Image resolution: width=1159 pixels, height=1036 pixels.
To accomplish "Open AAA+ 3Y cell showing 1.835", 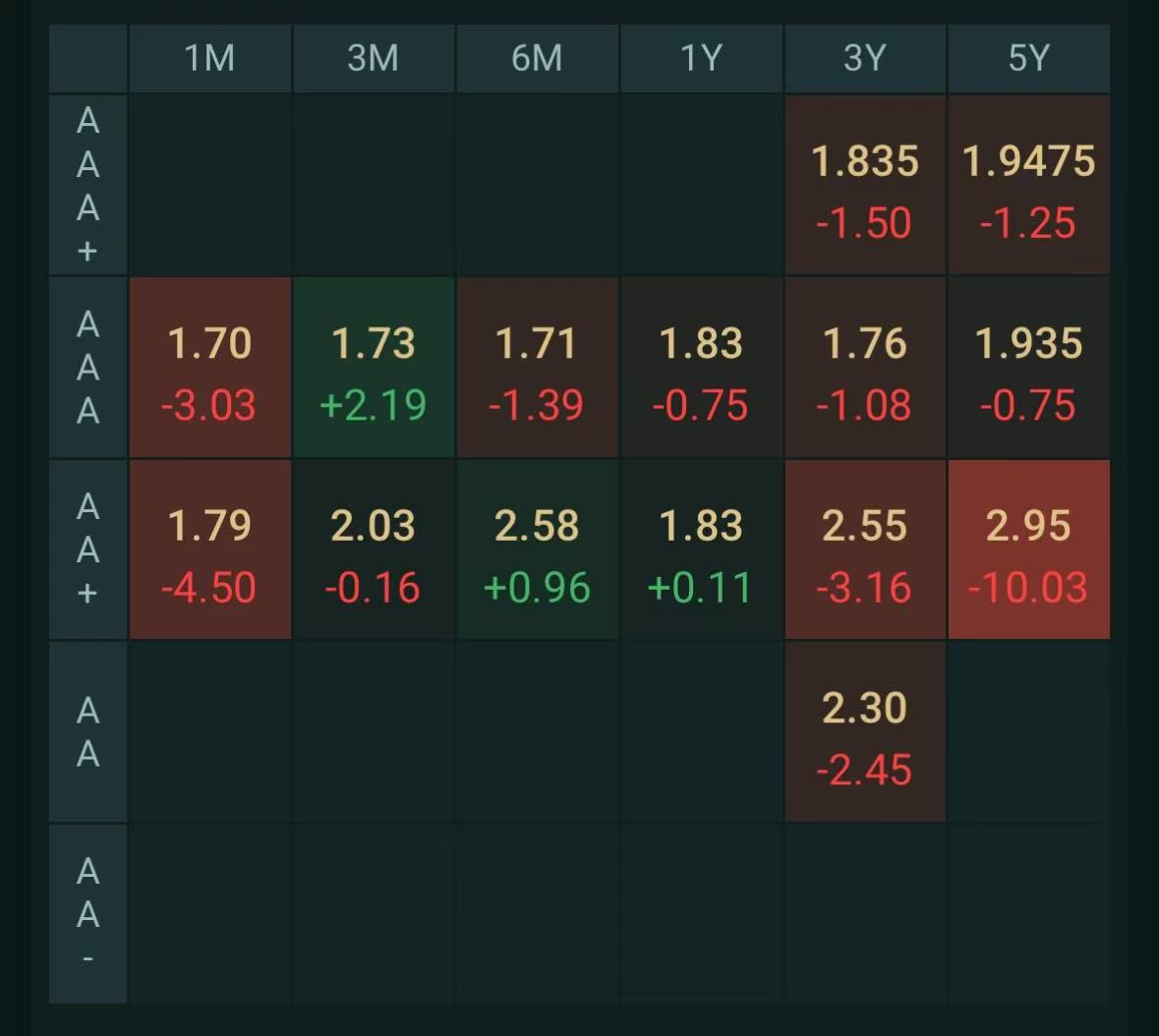I will pyautogui.click(x=865, y=185).
